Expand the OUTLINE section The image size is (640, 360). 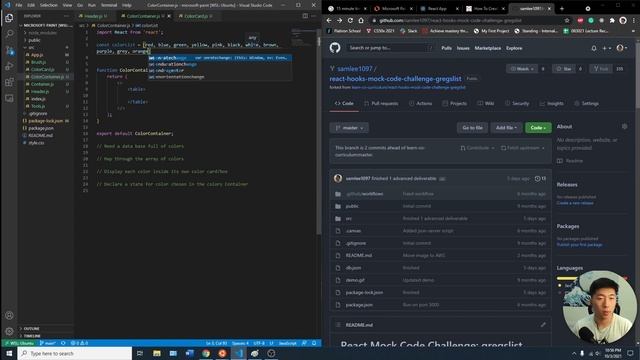click(x=31, y=329)
